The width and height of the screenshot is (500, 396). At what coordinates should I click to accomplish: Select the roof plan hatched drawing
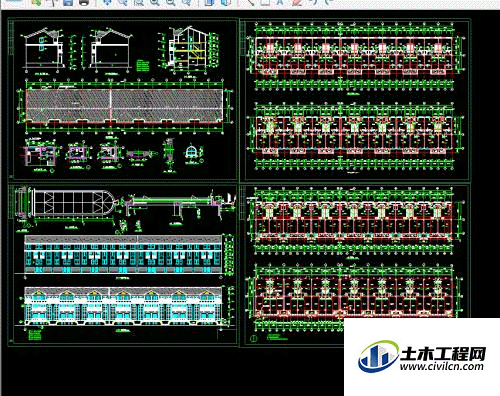coord(124,106)
